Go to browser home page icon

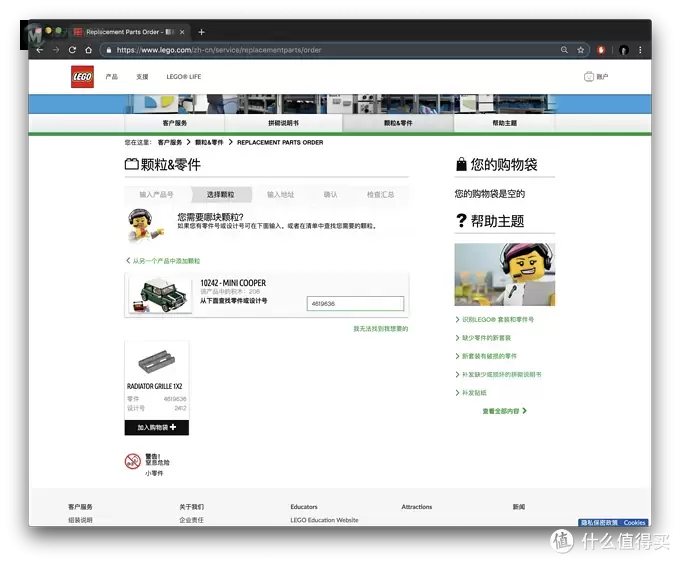pyautogui.click(x=88, y=50)
